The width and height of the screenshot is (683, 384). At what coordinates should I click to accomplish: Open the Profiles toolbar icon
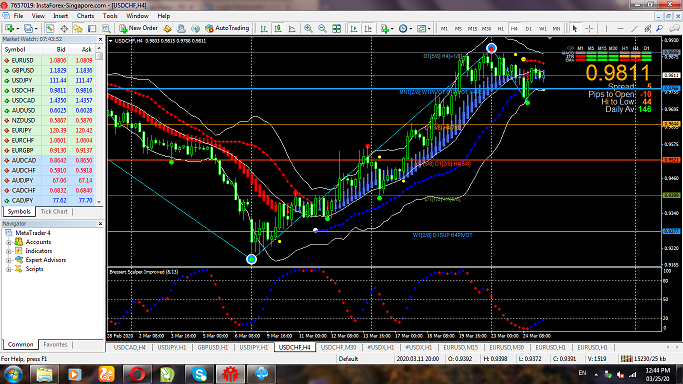(x=28, y=28)
